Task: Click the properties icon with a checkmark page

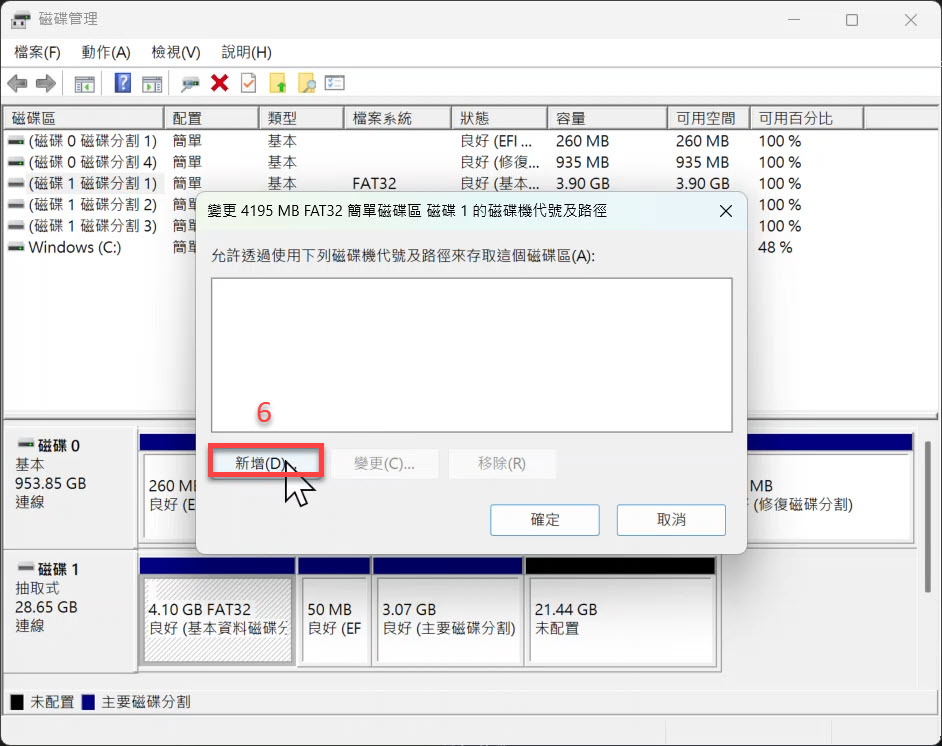Action: [248, 84]
